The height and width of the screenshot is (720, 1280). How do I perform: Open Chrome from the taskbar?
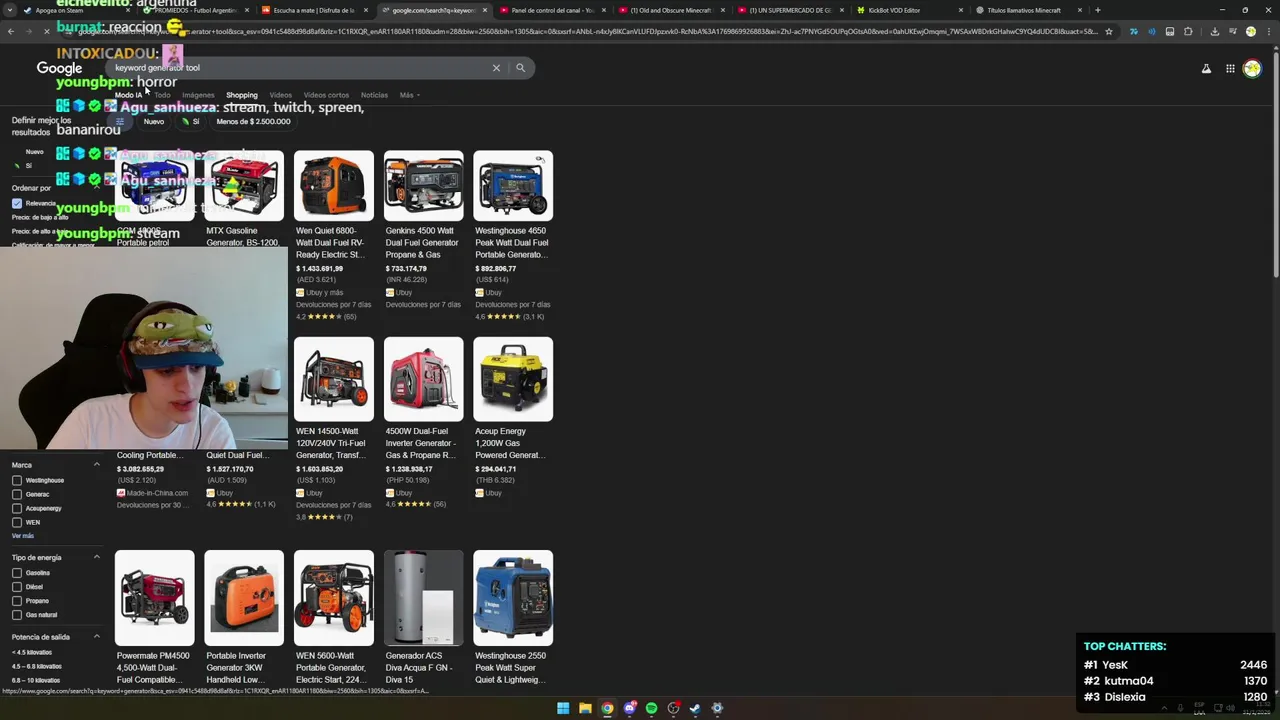[607, 708]
